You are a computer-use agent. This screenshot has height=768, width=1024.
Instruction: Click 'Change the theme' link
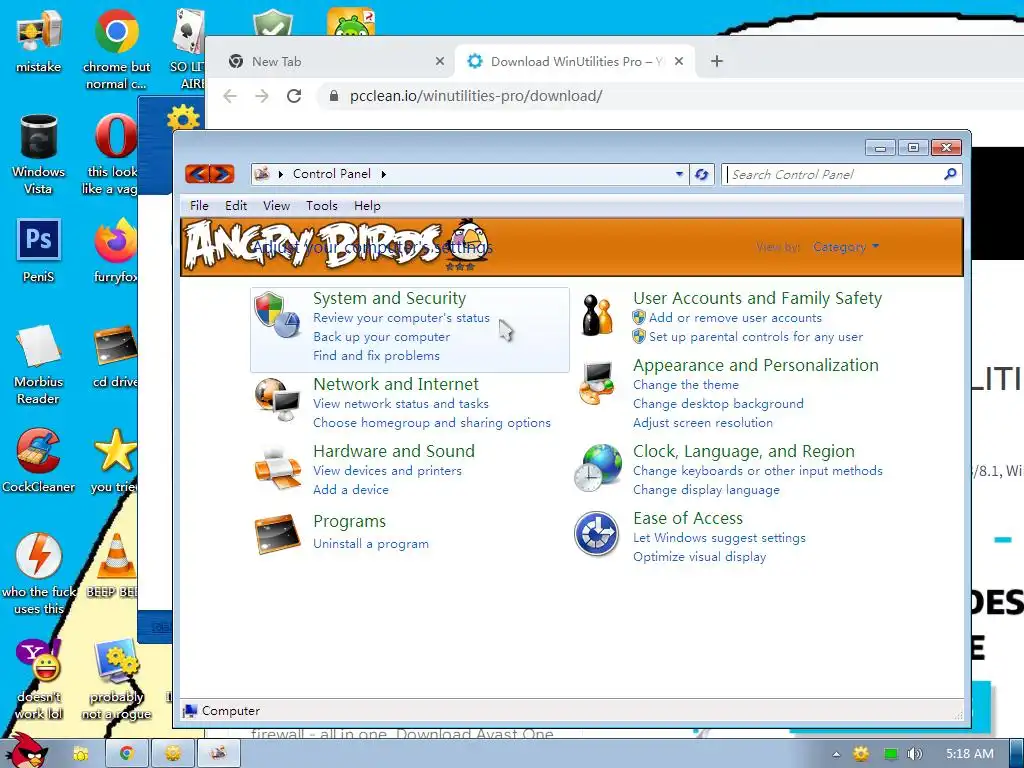(686, 385)
